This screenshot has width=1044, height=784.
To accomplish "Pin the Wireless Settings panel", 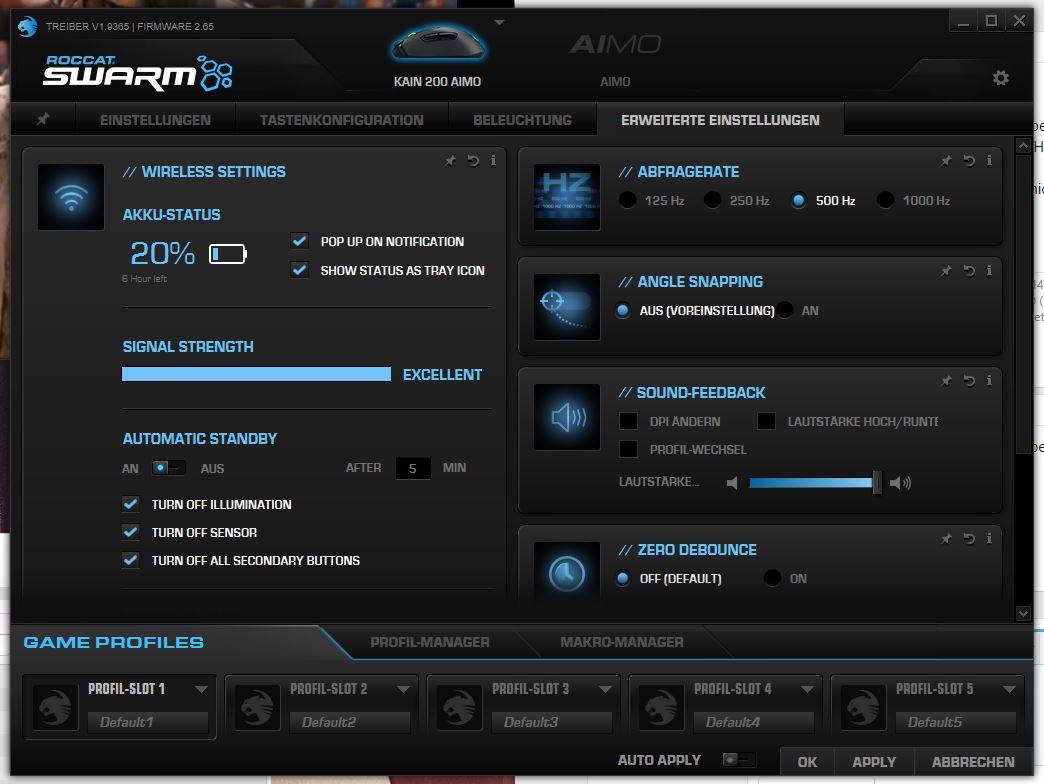I will (450, 160).
